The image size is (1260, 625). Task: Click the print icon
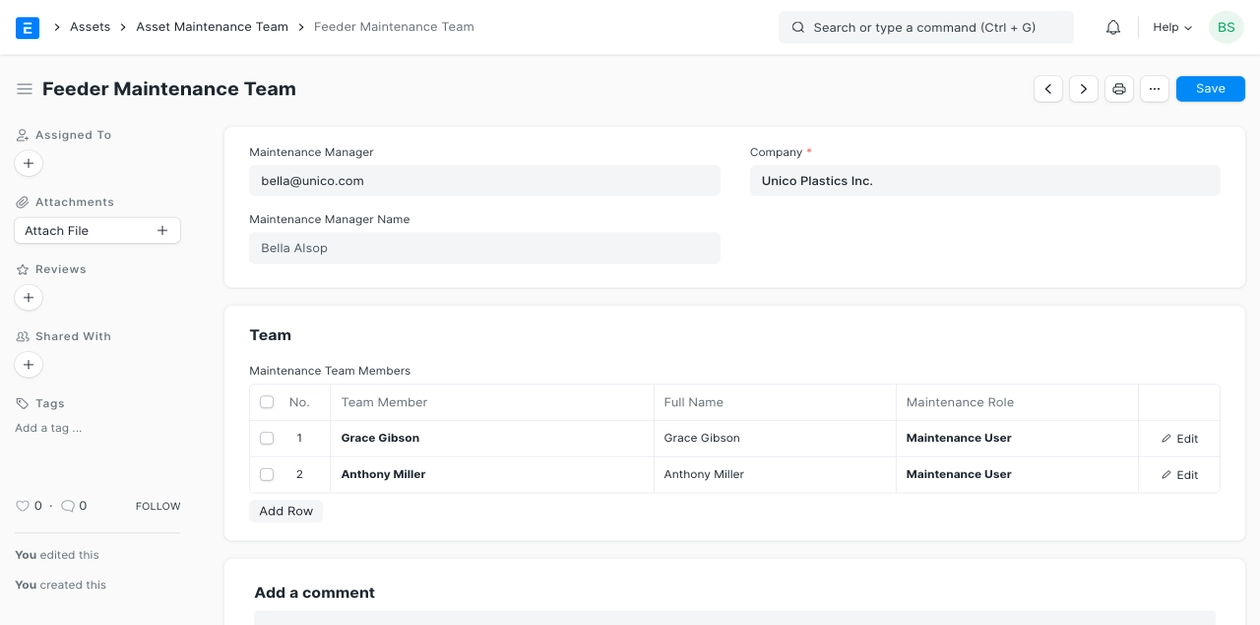pos(1119,89)
